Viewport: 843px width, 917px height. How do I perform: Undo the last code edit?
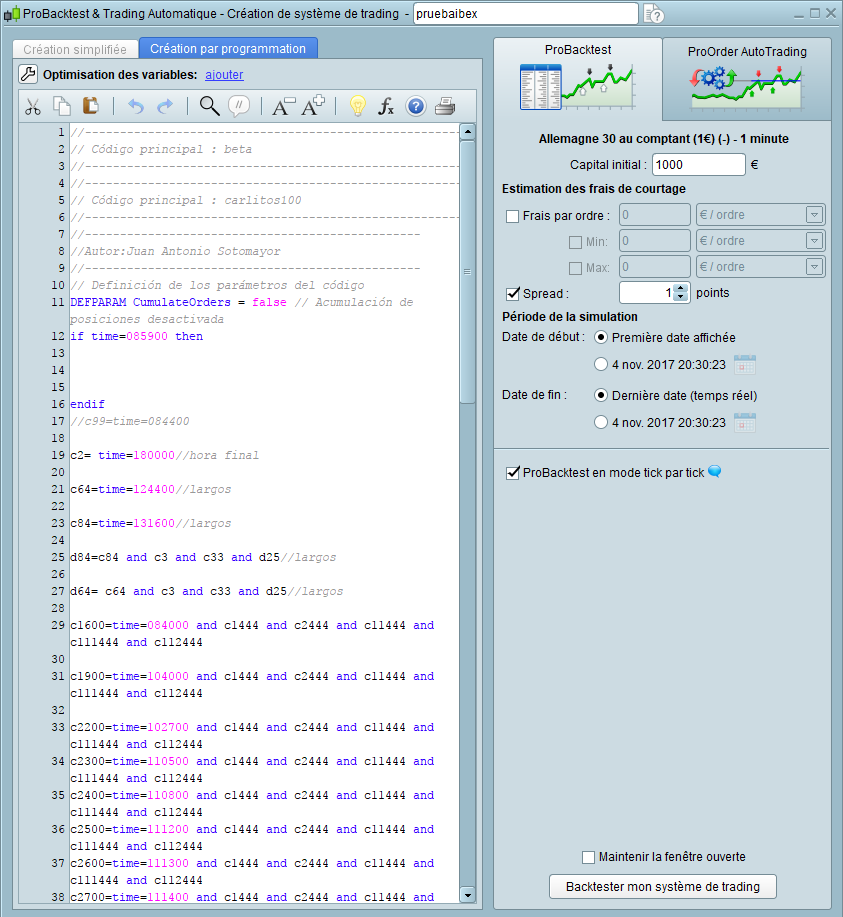[136, 106]
